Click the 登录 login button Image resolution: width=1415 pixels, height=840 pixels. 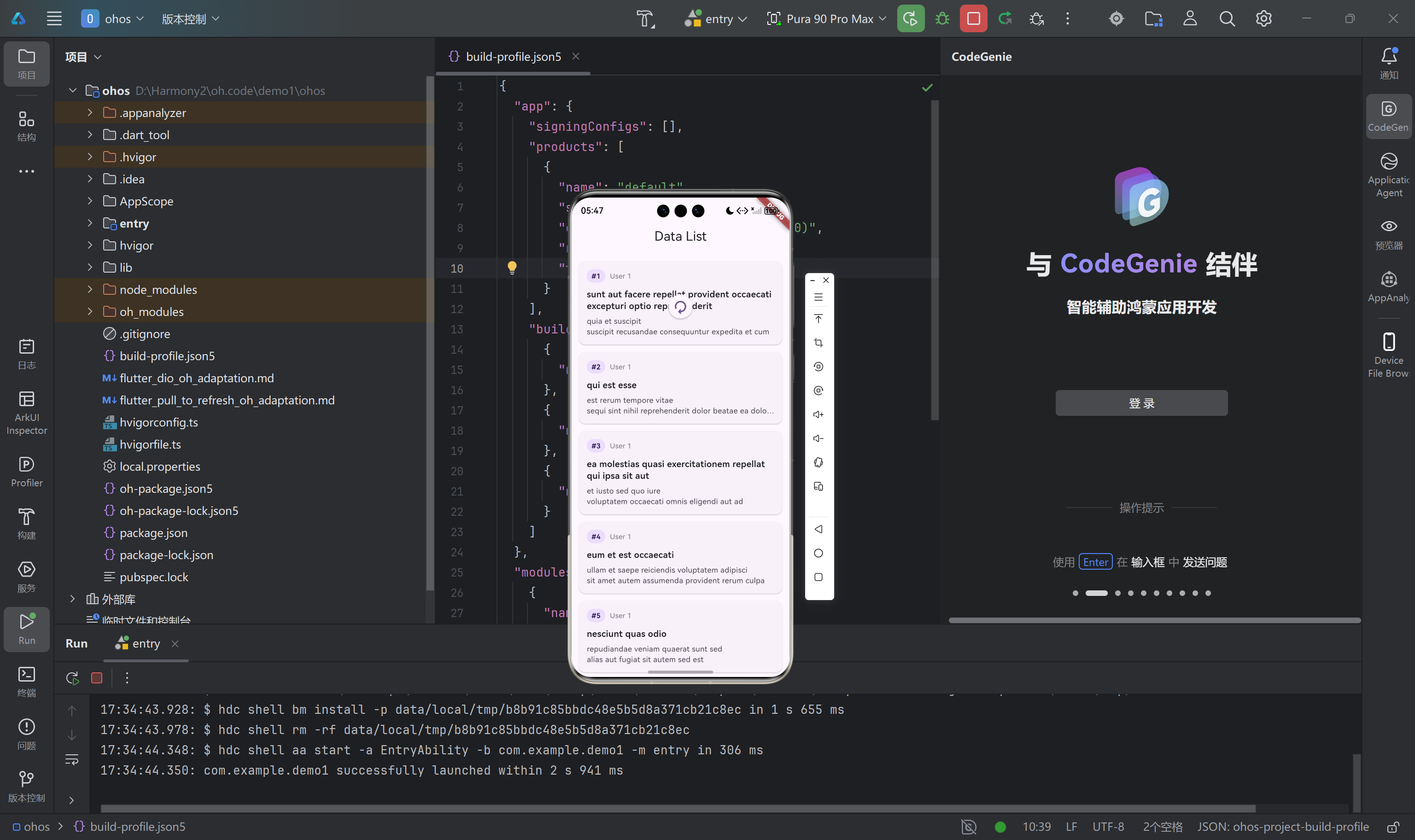click(1140, 403)
